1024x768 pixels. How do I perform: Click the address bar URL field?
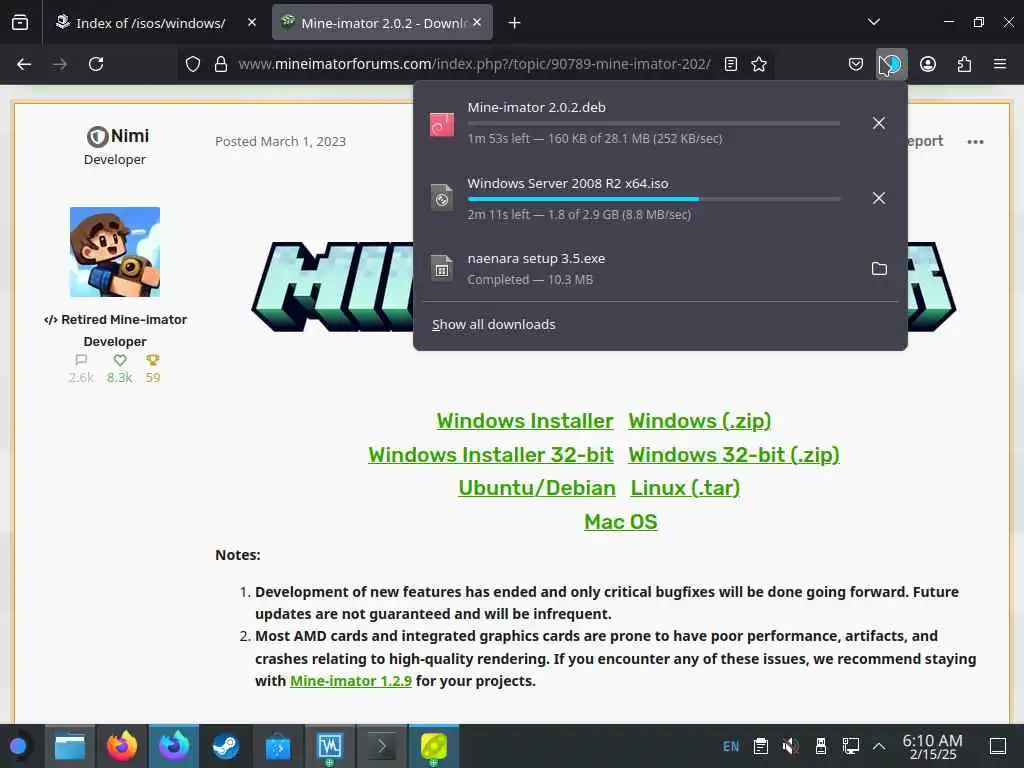click(x=474, y=64)
